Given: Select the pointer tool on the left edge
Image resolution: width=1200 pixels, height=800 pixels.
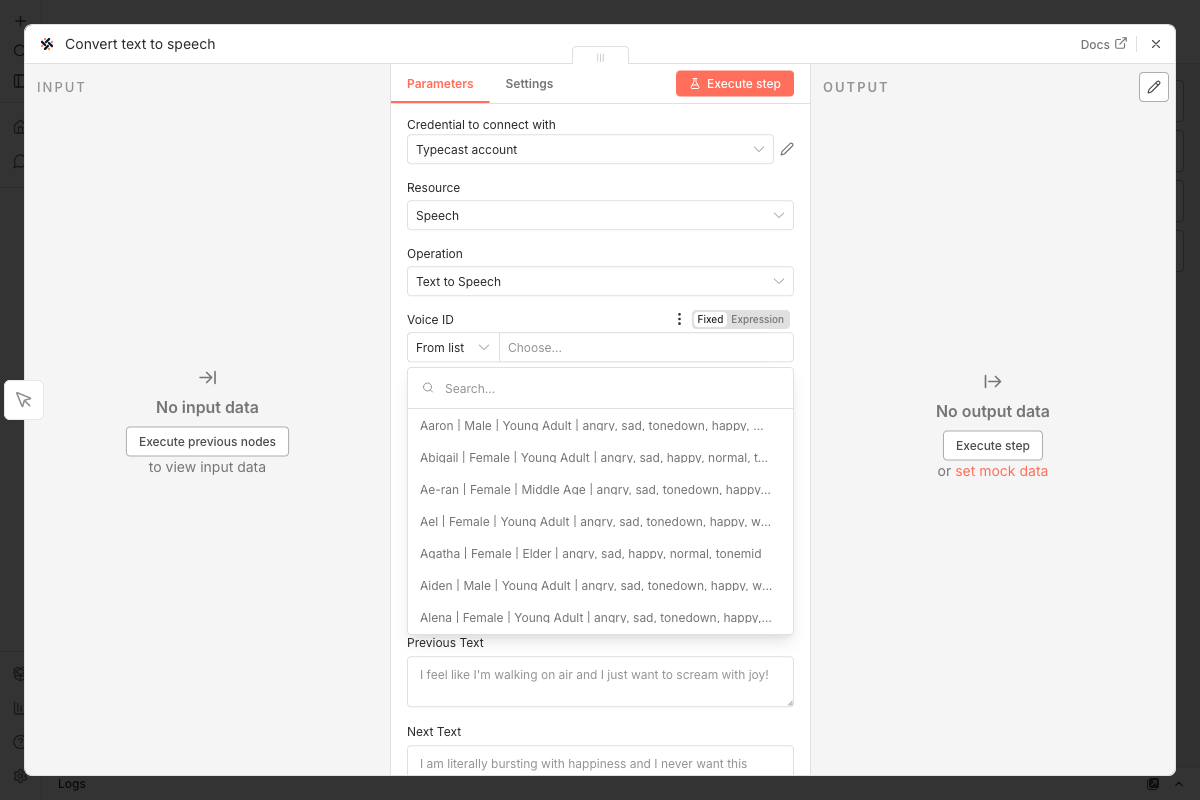Looking at the screenshot, I should pos(23,399).
